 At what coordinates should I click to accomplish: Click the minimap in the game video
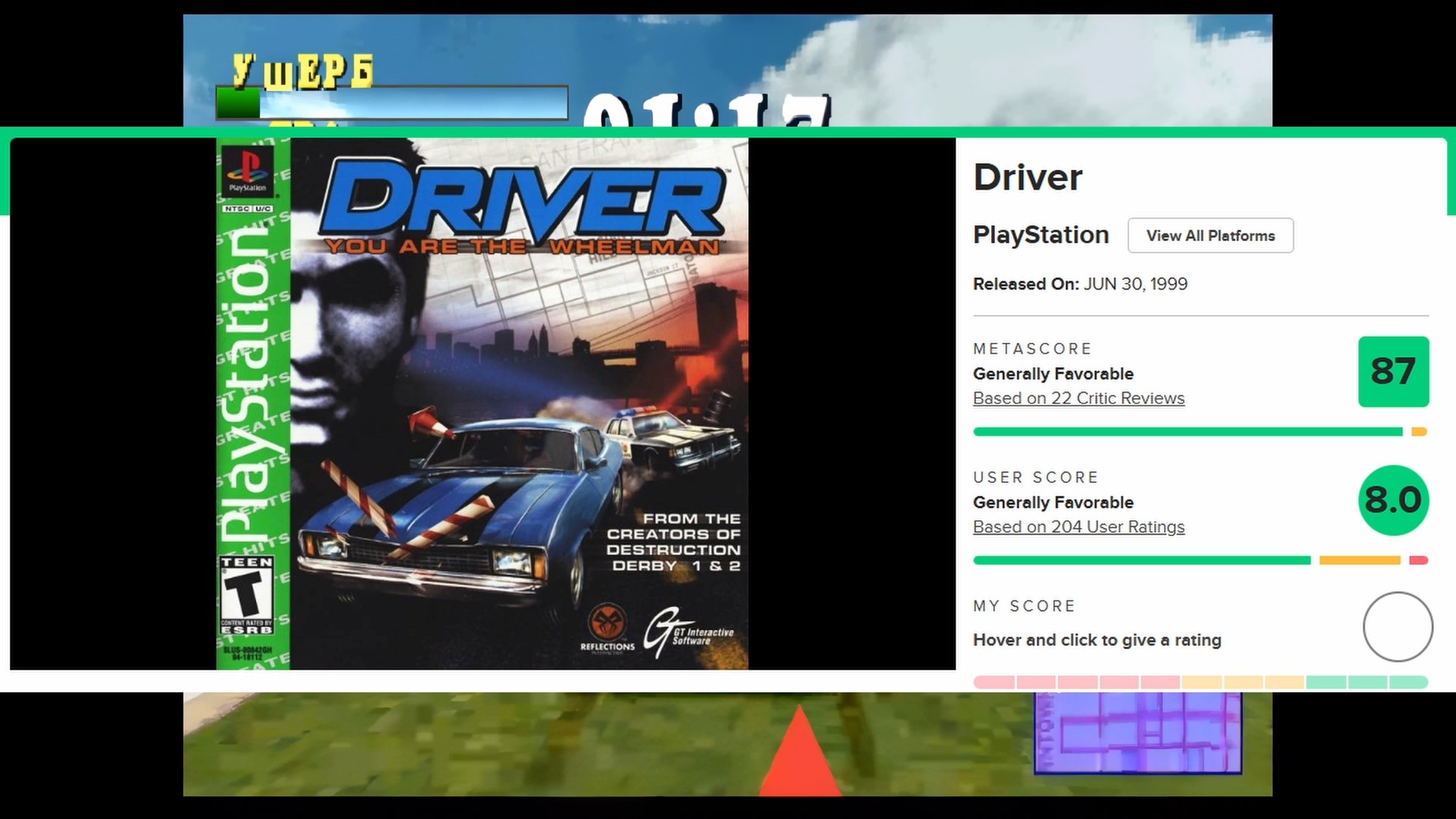[1137, 733]
